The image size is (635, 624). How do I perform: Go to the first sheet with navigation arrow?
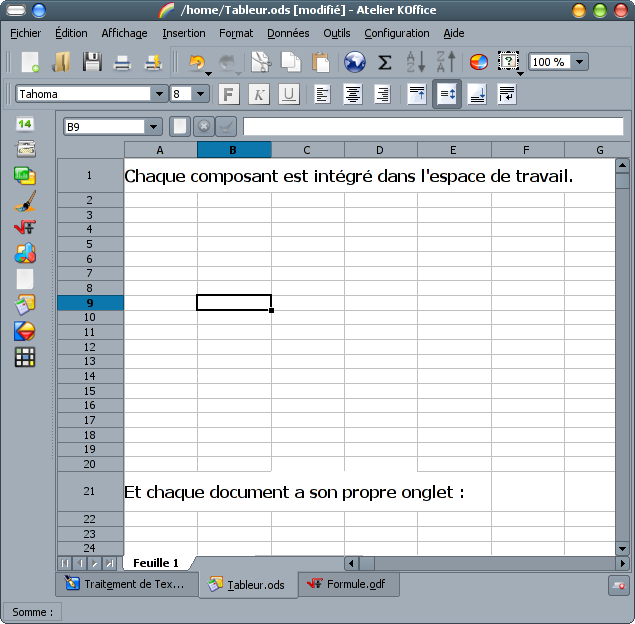point(65,563)
